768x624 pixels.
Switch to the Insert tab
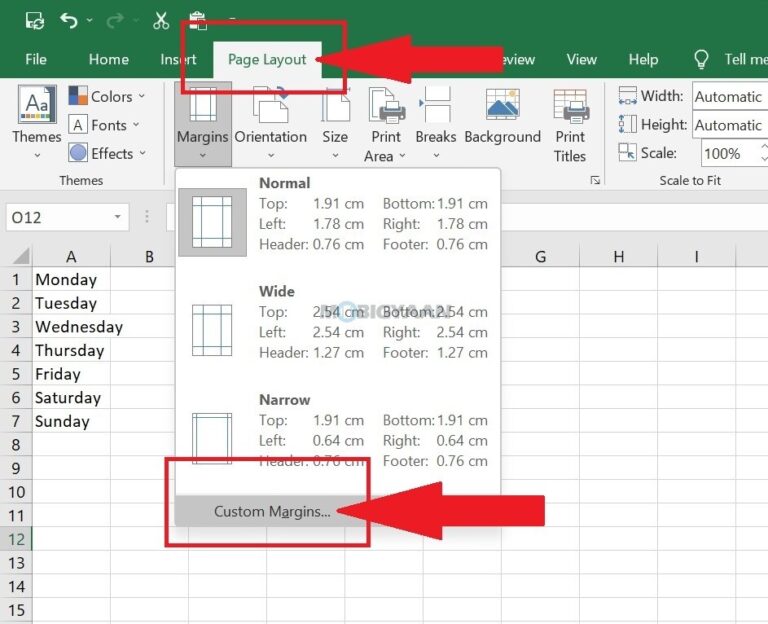point(178,59)
